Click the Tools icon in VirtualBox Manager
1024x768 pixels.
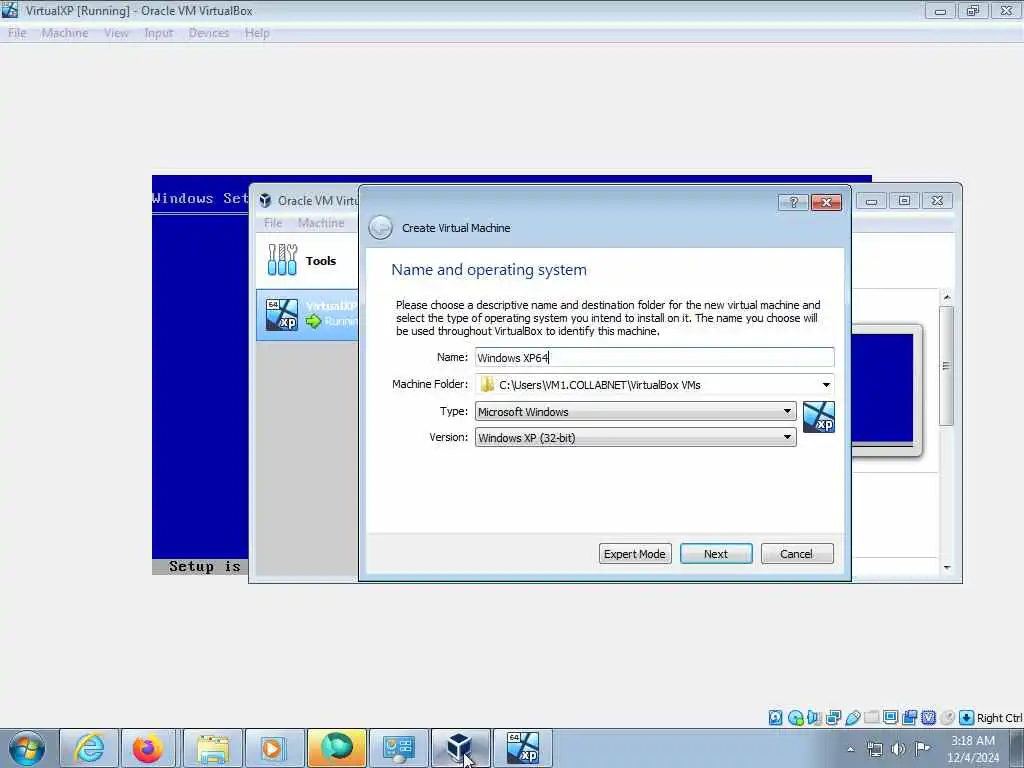click(282, 260)
